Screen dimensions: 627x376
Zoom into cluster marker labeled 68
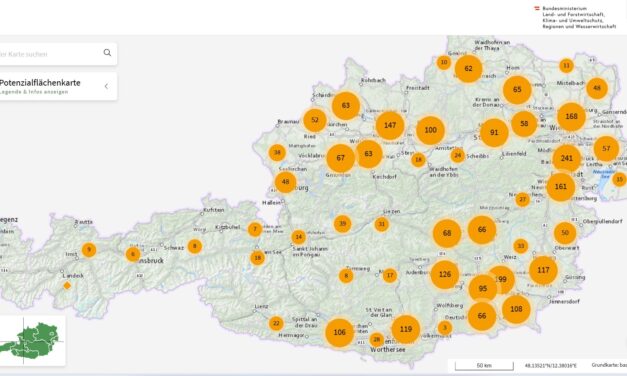[447, 233]
